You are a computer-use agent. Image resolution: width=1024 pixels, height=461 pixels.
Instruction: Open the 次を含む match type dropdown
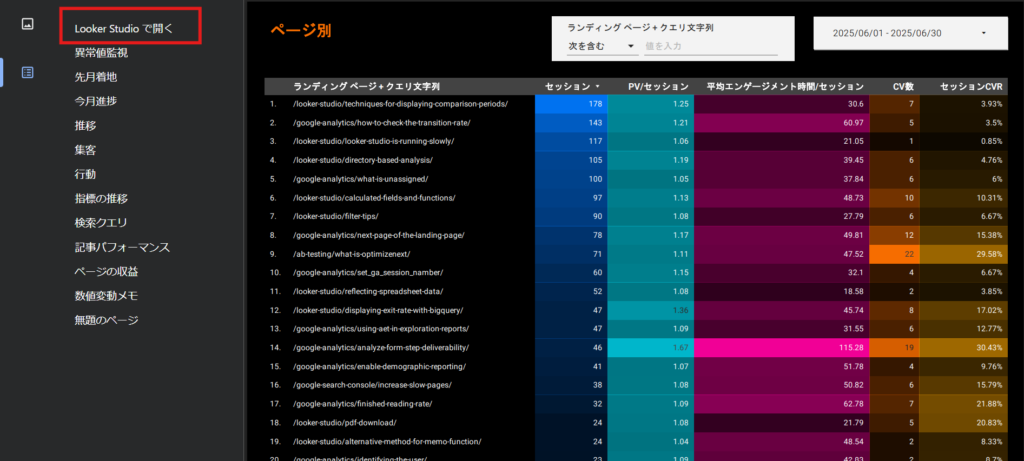[602, 45]
